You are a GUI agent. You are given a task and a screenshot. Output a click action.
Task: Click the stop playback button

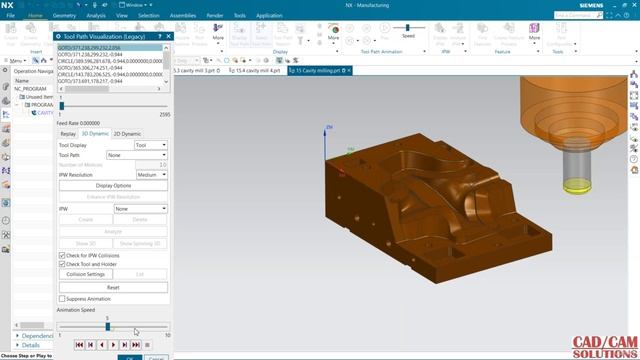click(147, 345)
